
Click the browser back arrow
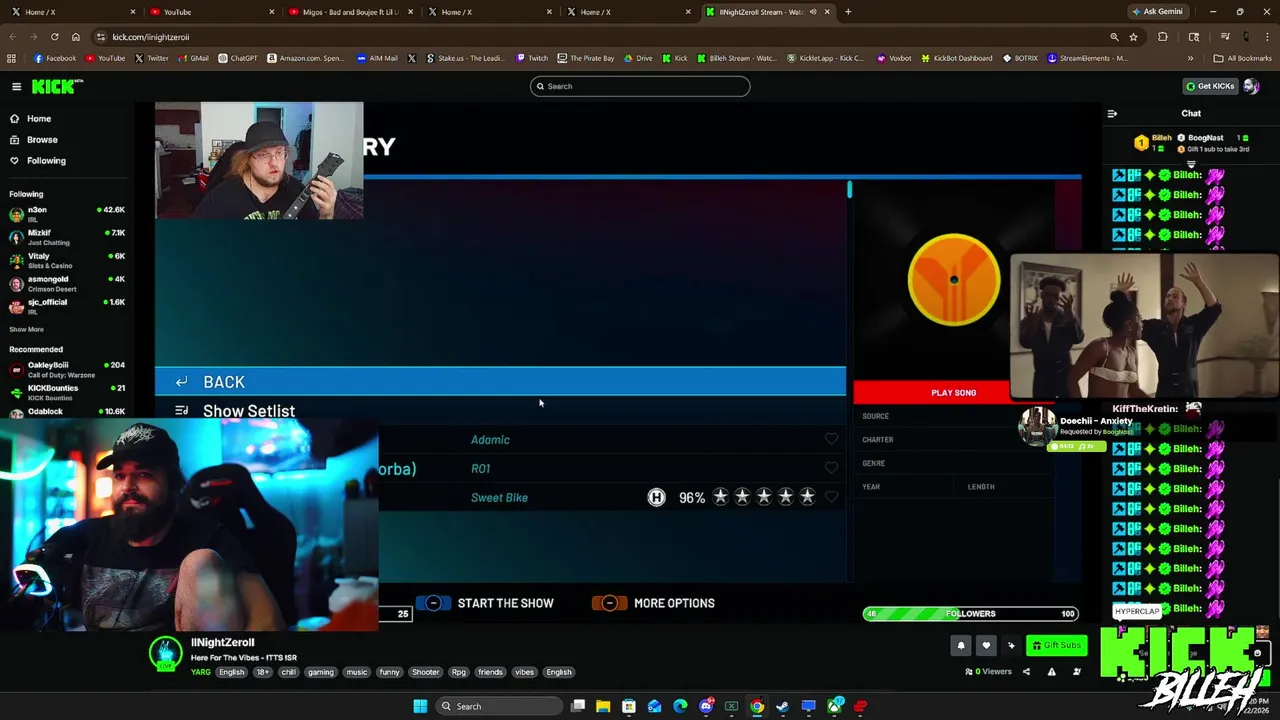12,37
